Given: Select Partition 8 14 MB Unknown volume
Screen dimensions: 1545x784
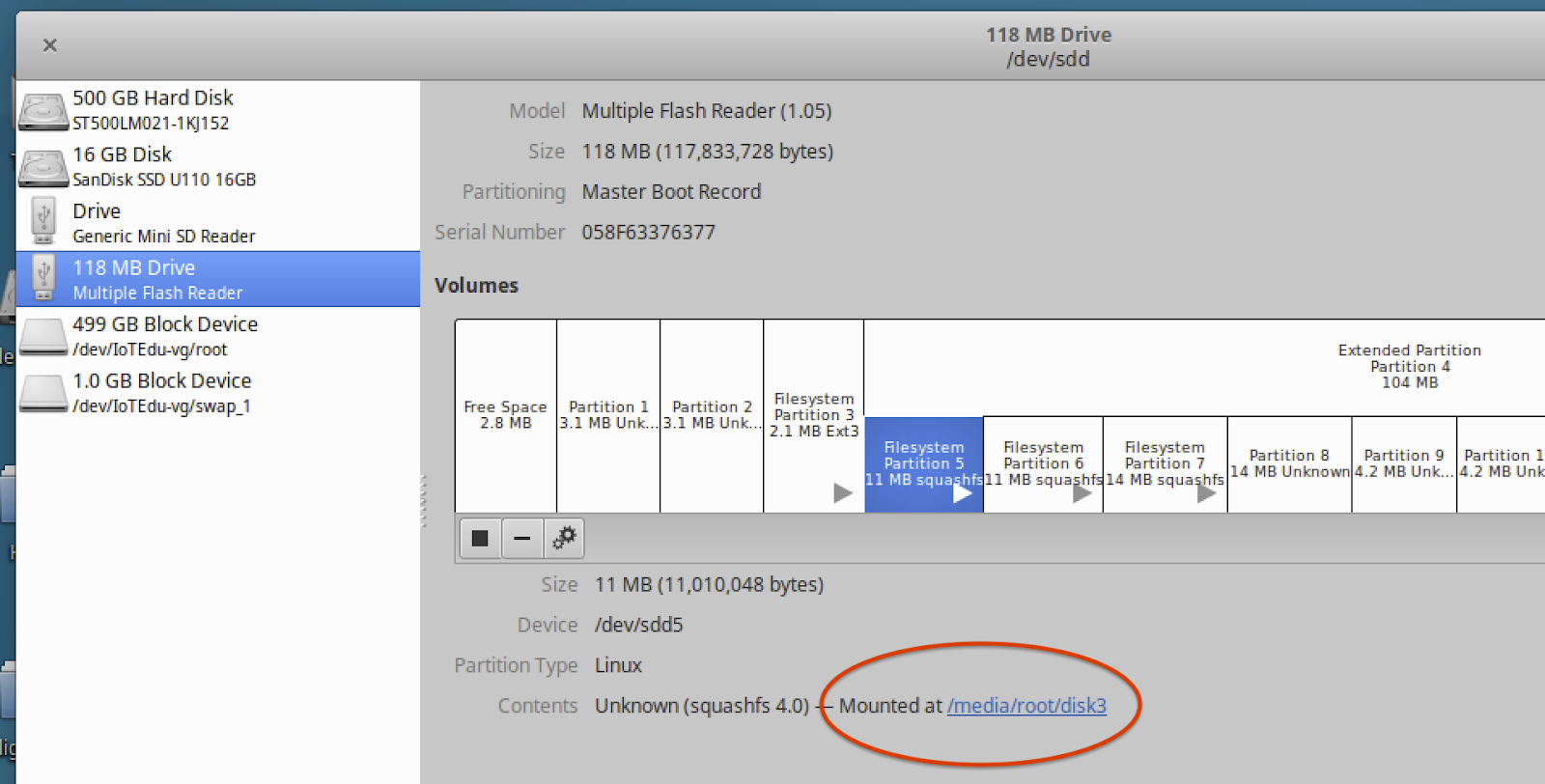Looking at the screenshot, I should click(1289, 463).
